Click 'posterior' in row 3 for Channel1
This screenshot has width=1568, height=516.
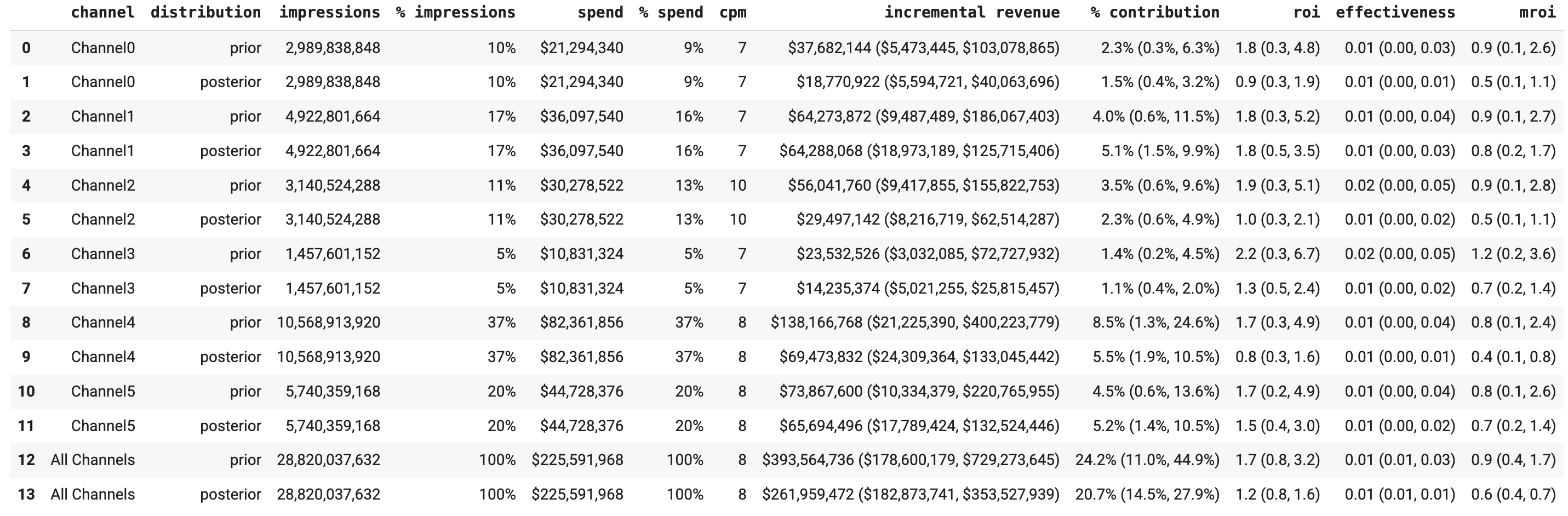click(230, 151)
